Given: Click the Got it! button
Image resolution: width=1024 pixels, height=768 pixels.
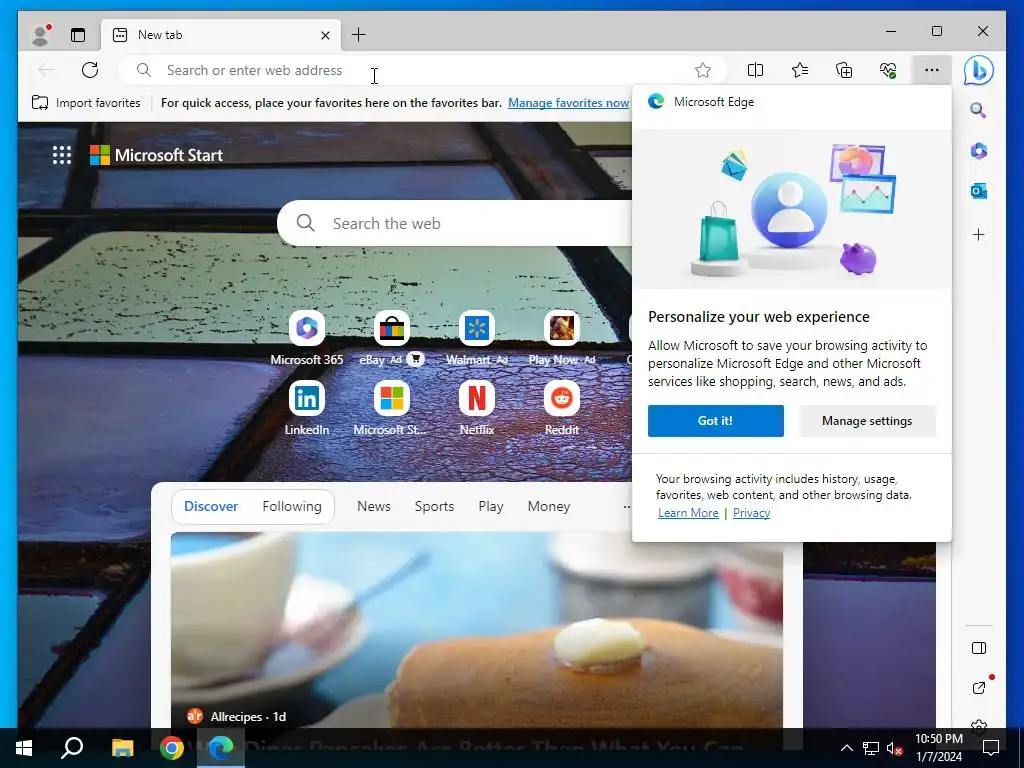Looking at the screenshot, I should click(716, 421).
